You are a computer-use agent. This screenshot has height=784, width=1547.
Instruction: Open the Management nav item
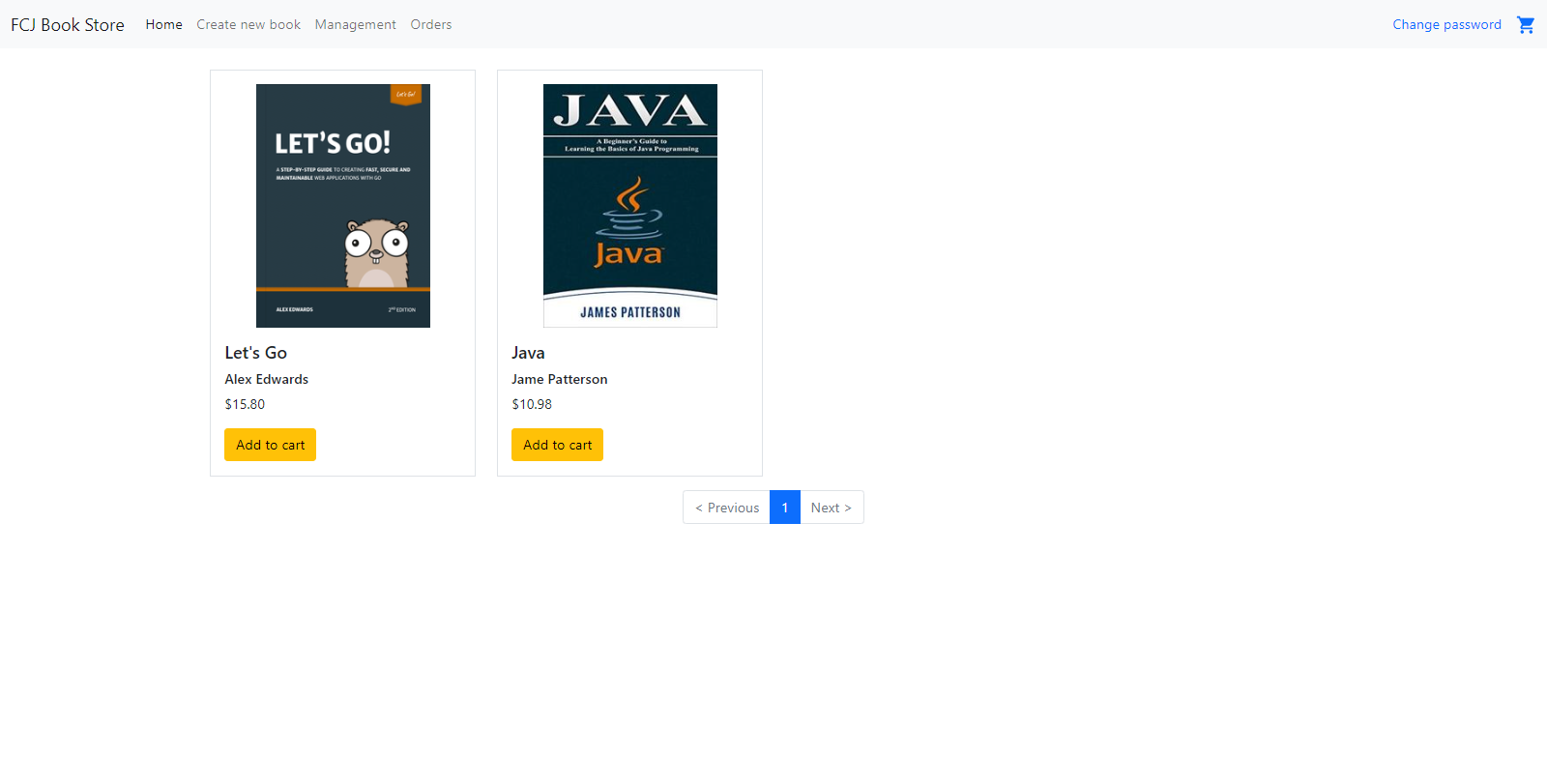coord(355,24)
